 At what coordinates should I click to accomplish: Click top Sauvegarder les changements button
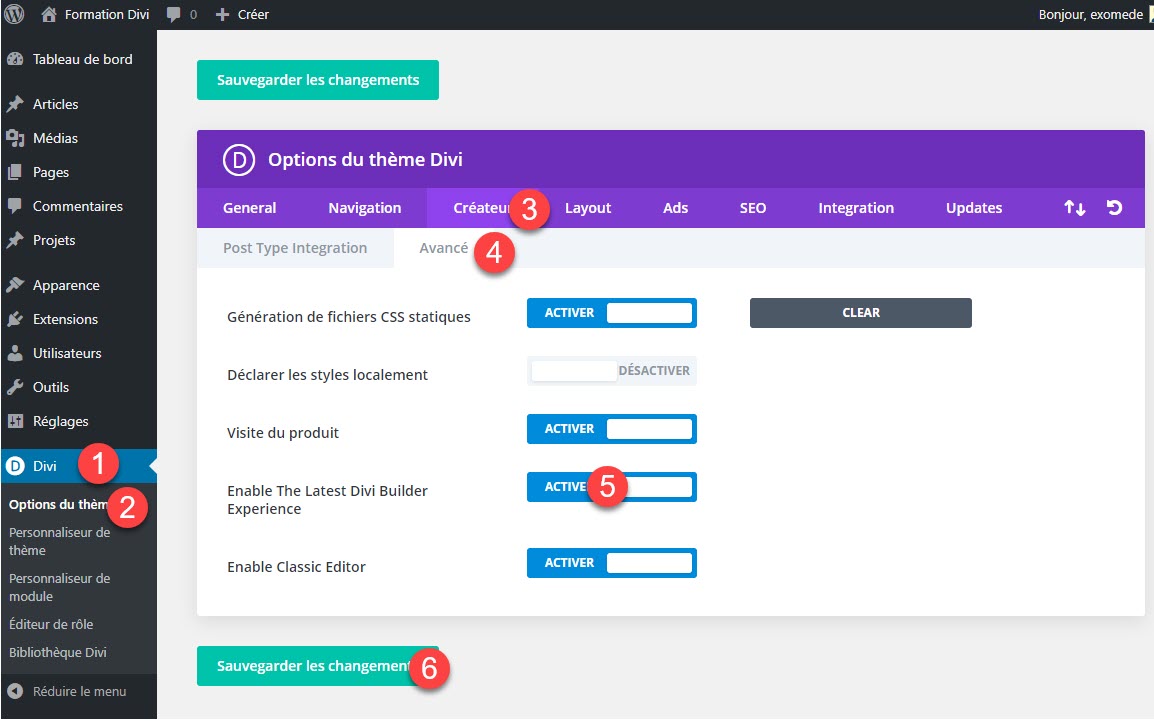point(317,80)
